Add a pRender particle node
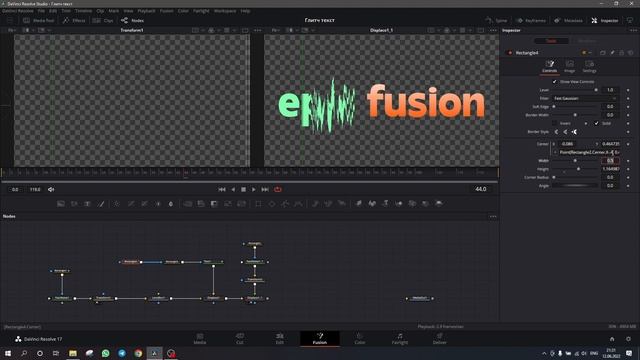 tap(342, 203)
